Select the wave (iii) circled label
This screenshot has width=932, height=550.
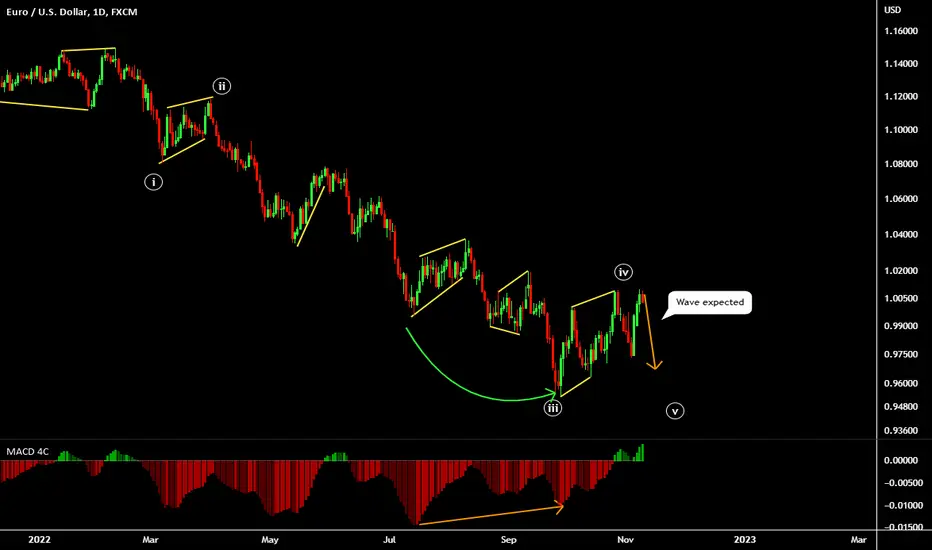coord(553,408)
